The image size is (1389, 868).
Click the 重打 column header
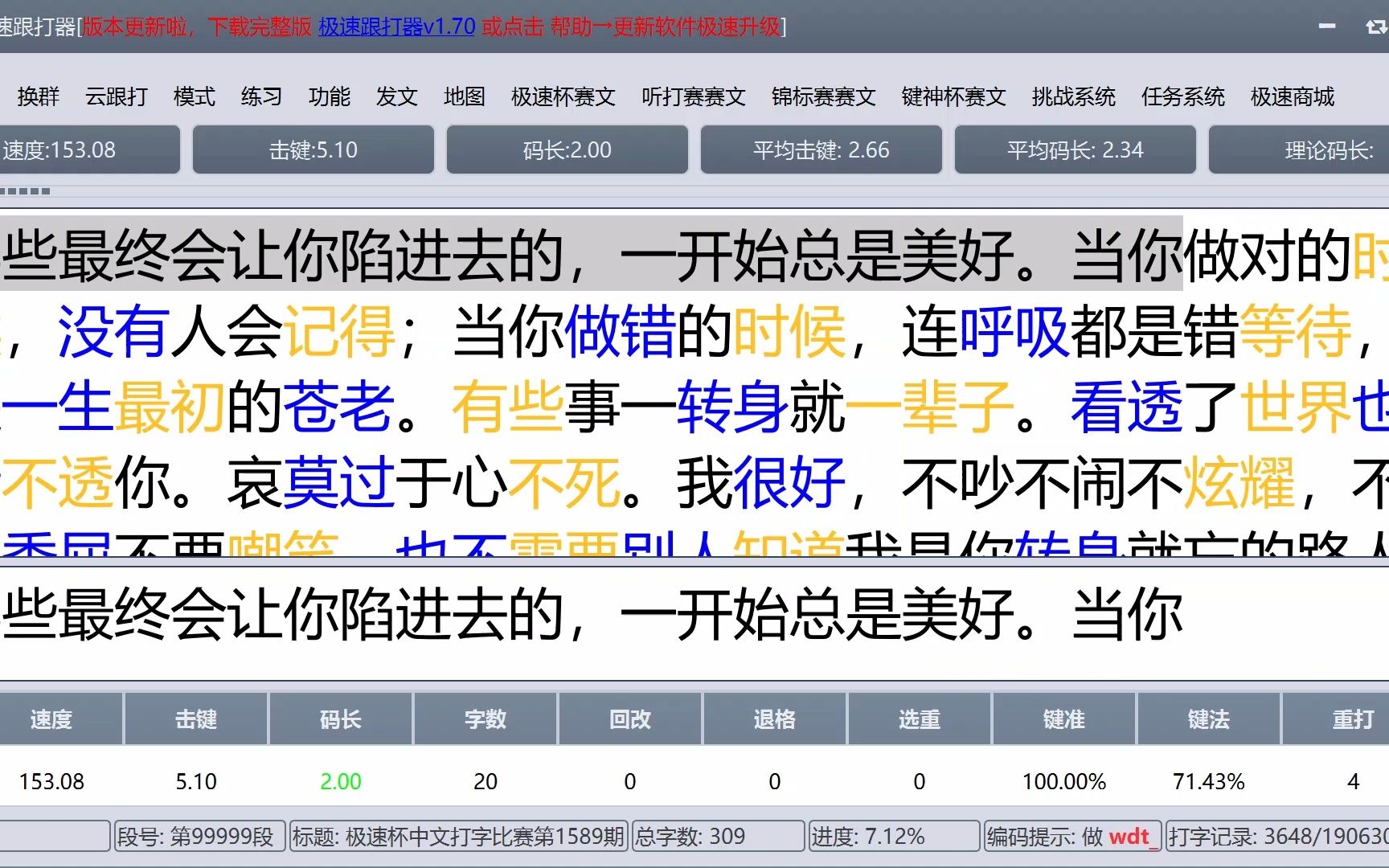click(x=1336, y=719)
